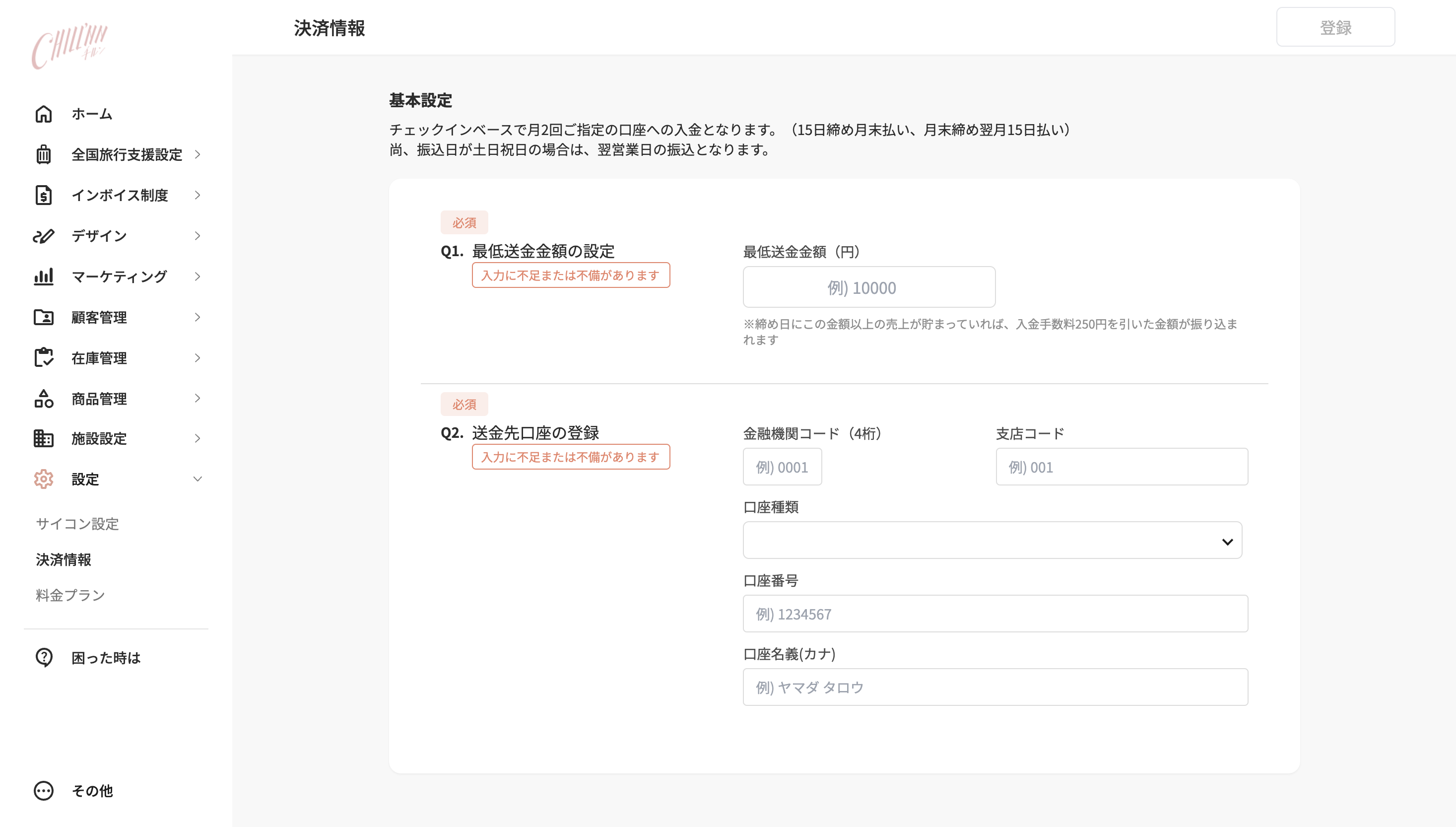Open the 顧客管理 customer card icon

[x=44, y=317]
